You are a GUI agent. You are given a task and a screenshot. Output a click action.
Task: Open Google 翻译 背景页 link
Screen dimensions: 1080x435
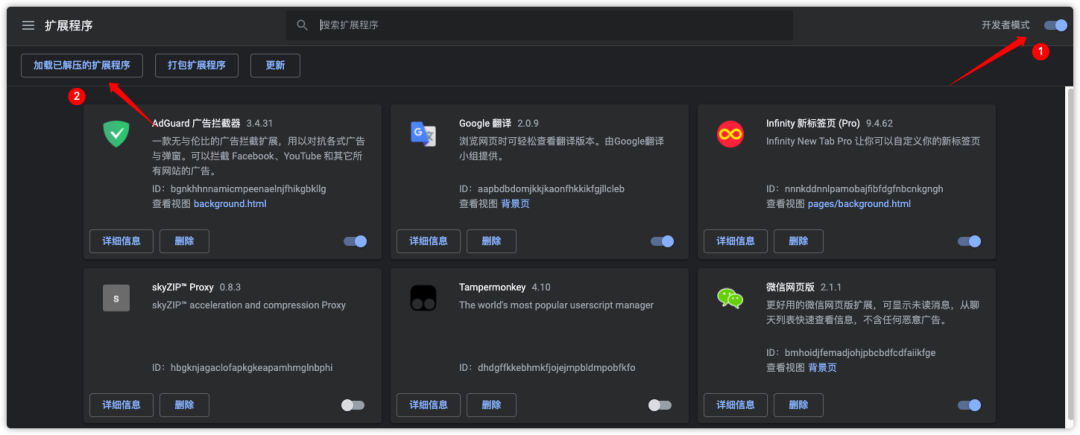pos(515,204)
